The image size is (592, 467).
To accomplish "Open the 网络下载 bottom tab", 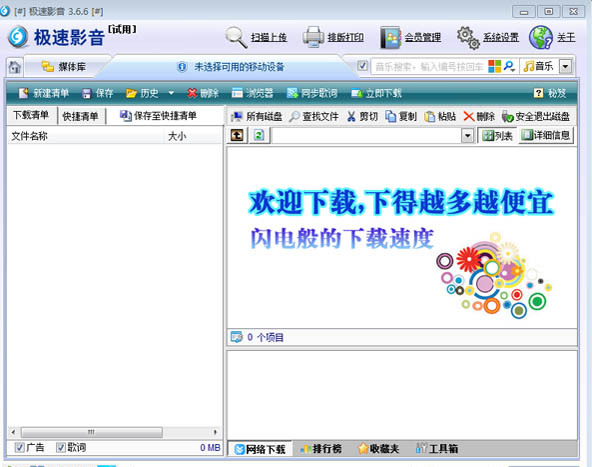I will click(x=260, y=449).
